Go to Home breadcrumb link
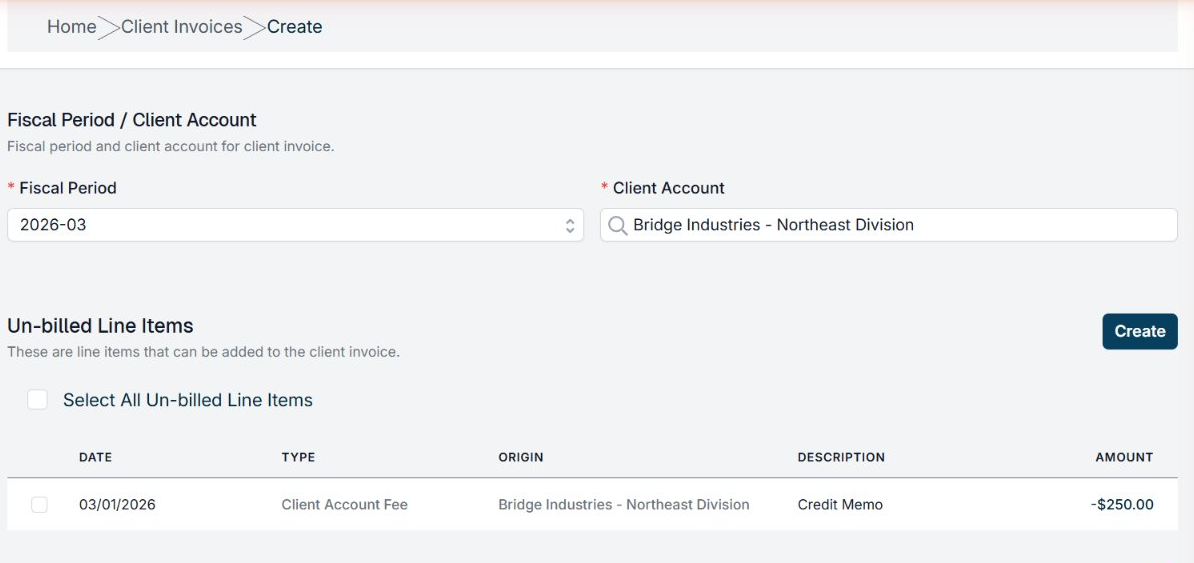Viewport: 1194px width, 563px height. (71, 27)
